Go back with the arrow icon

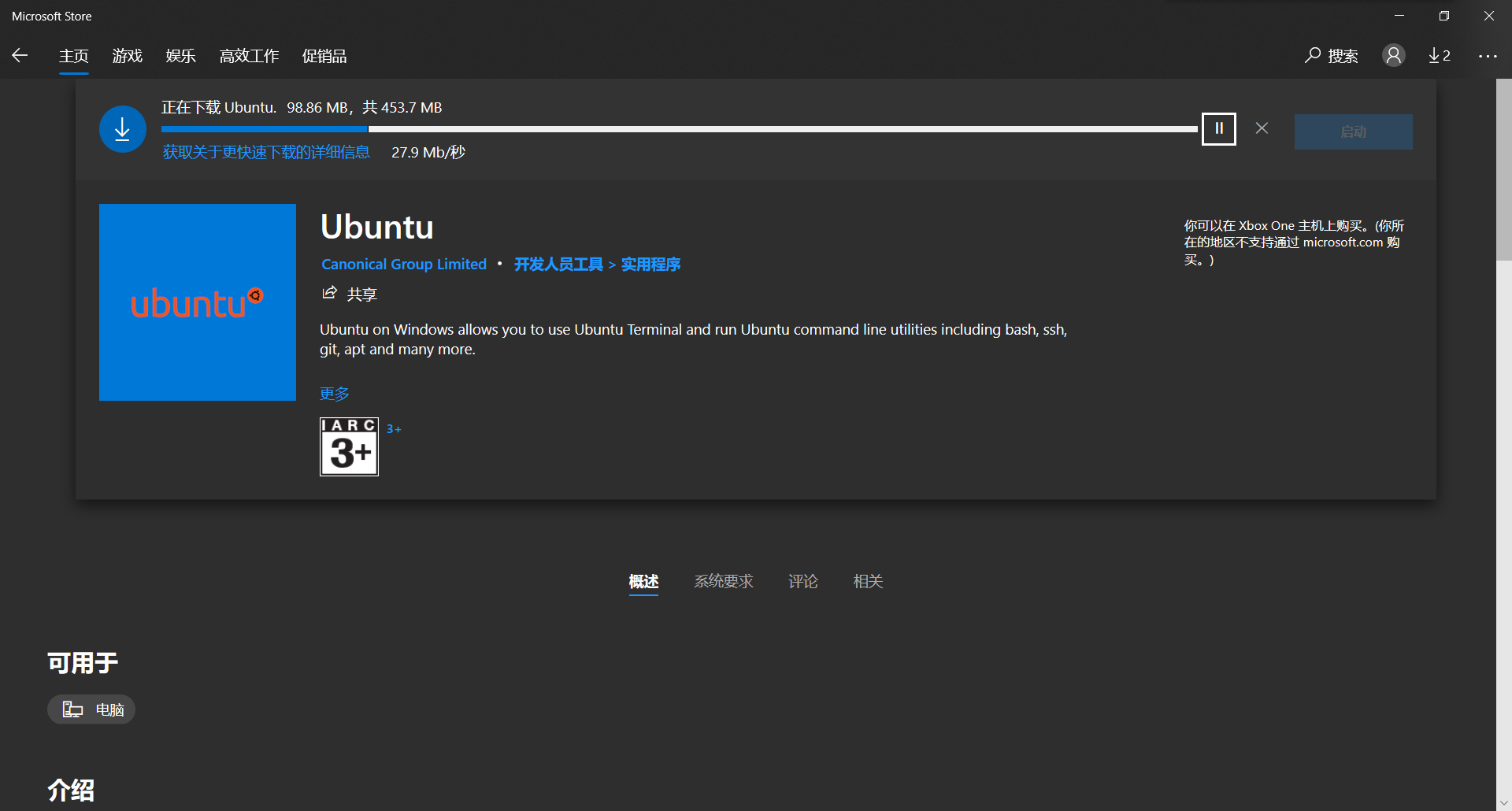(x=20, y=55)
